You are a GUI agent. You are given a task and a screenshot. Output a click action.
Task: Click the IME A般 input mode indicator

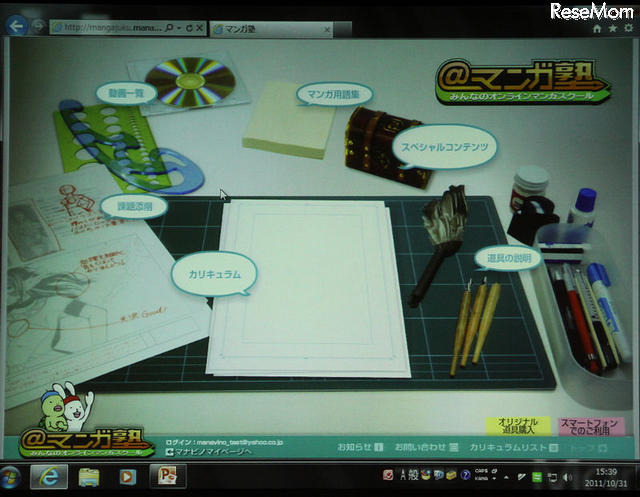[x=409, y=475]
